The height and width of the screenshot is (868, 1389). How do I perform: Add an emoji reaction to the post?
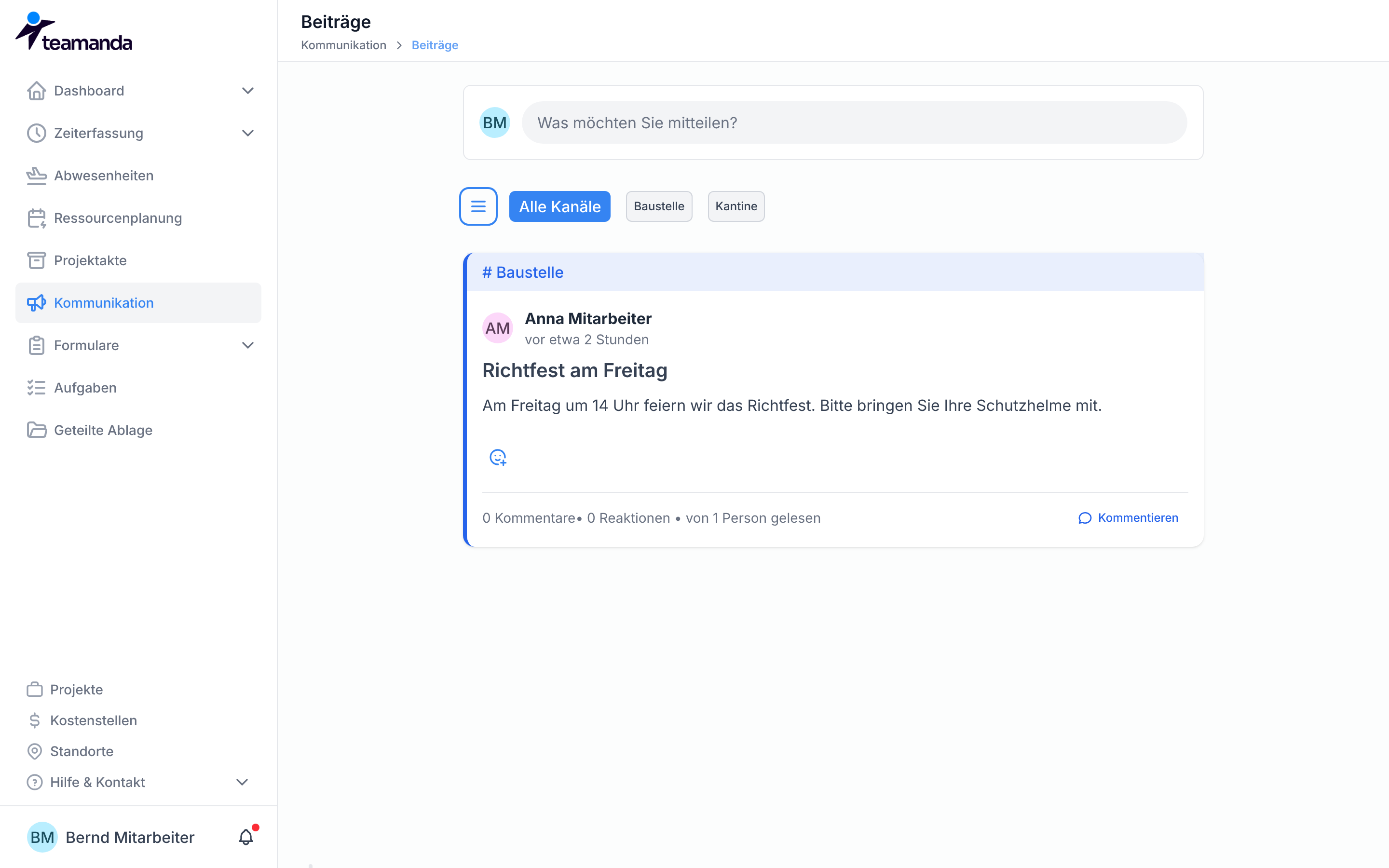pyautogui.click(x=498, y=458)
